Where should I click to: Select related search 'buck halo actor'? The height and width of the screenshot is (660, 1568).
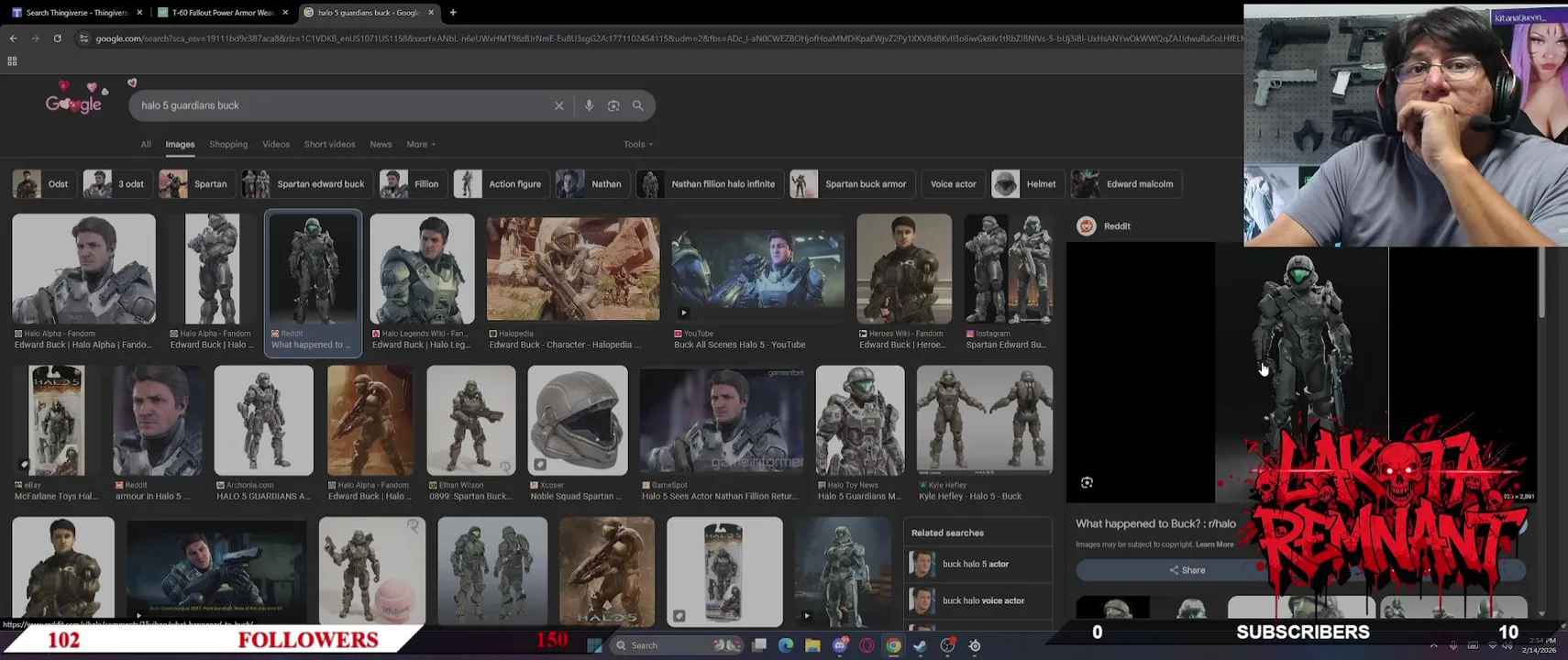[978, 564]
